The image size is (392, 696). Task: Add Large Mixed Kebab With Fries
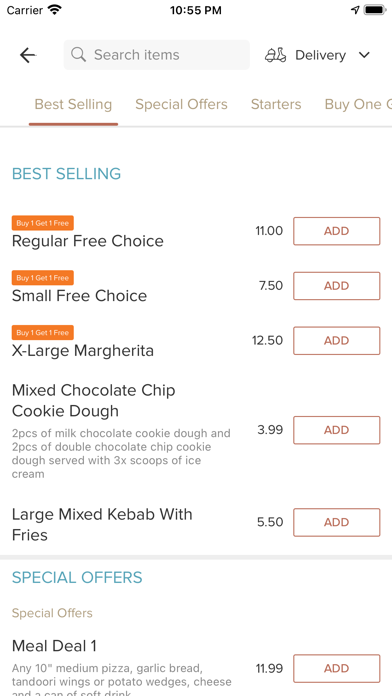pyautogui.click(x=337, y=522)
